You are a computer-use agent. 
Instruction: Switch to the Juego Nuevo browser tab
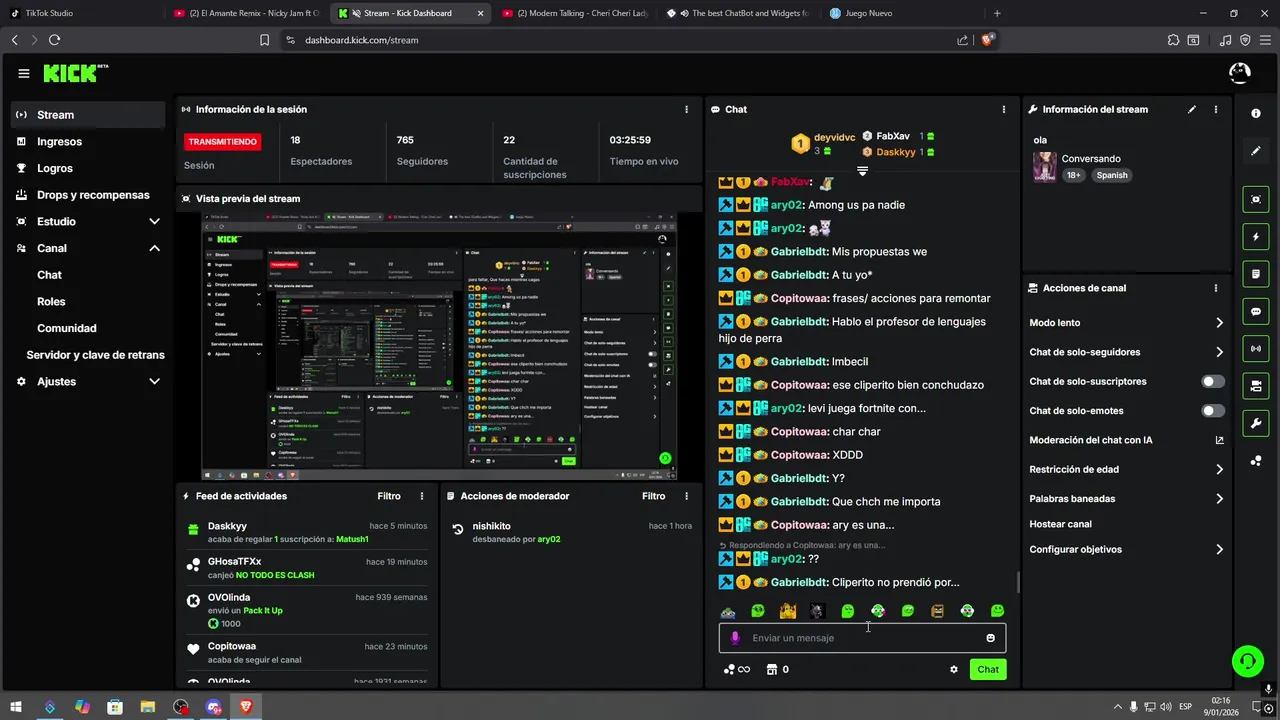coord(898,13)
